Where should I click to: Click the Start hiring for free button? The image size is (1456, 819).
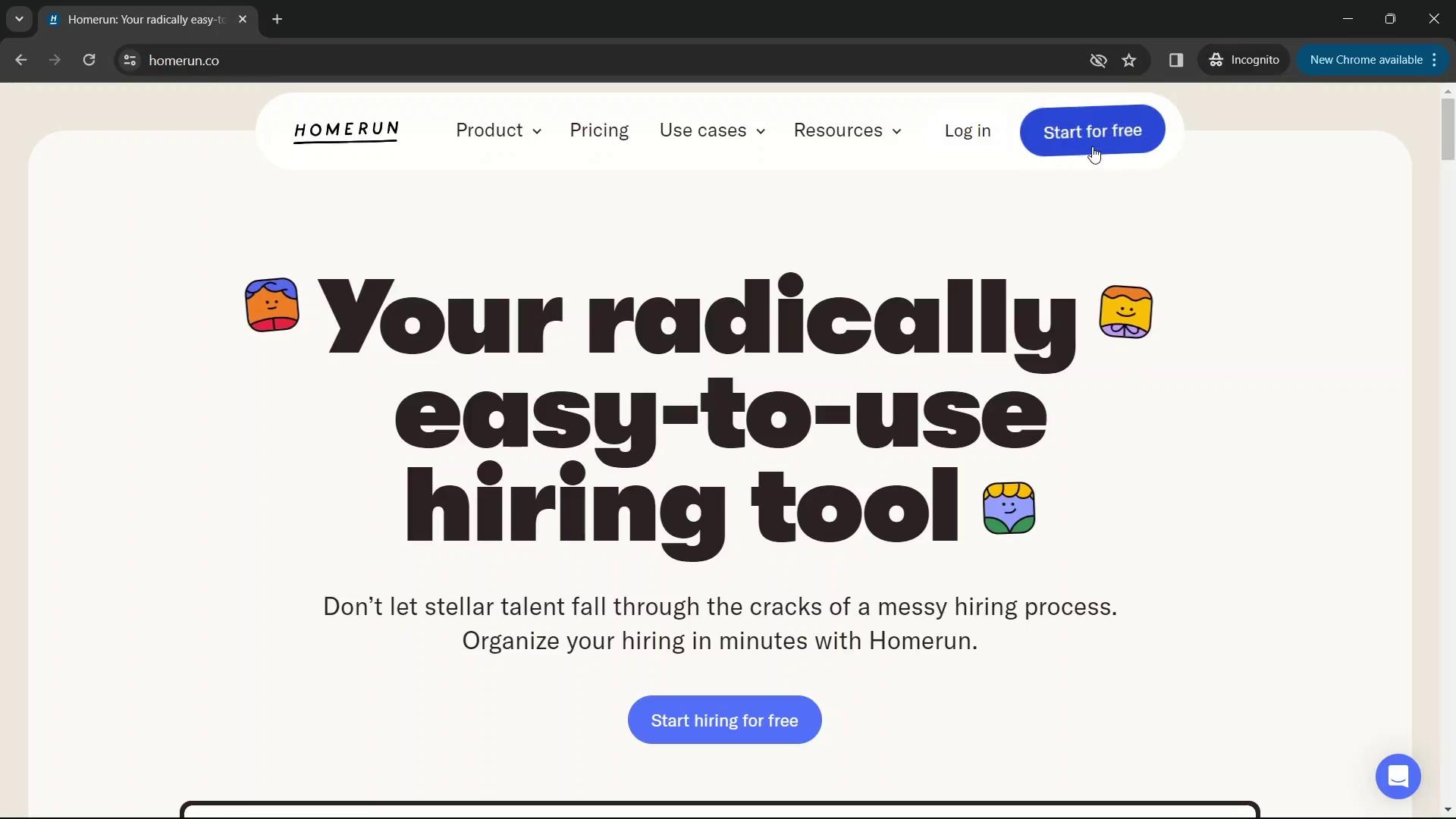coord(724,720)
